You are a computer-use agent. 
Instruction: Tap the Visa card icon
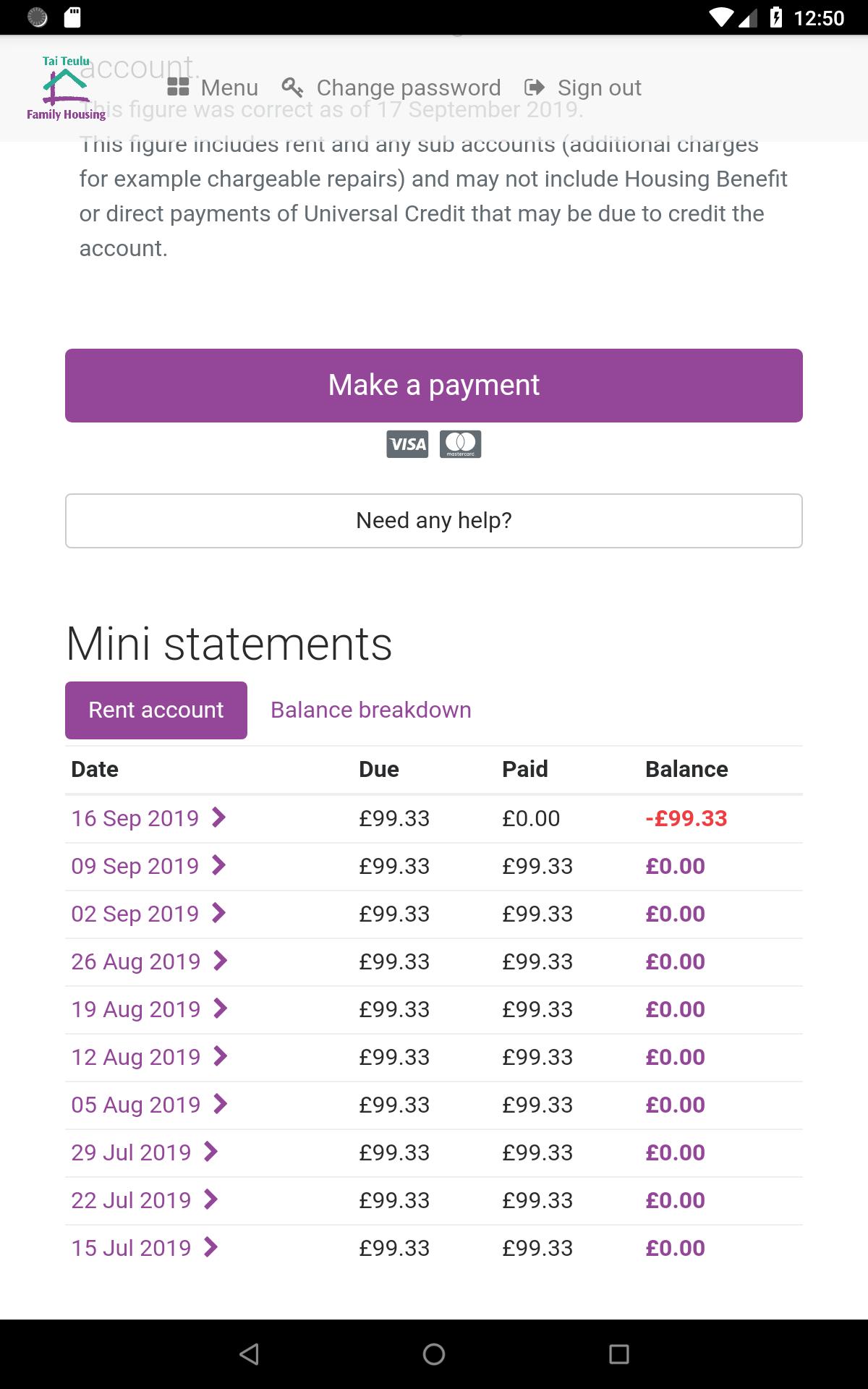tap(407, 444)
